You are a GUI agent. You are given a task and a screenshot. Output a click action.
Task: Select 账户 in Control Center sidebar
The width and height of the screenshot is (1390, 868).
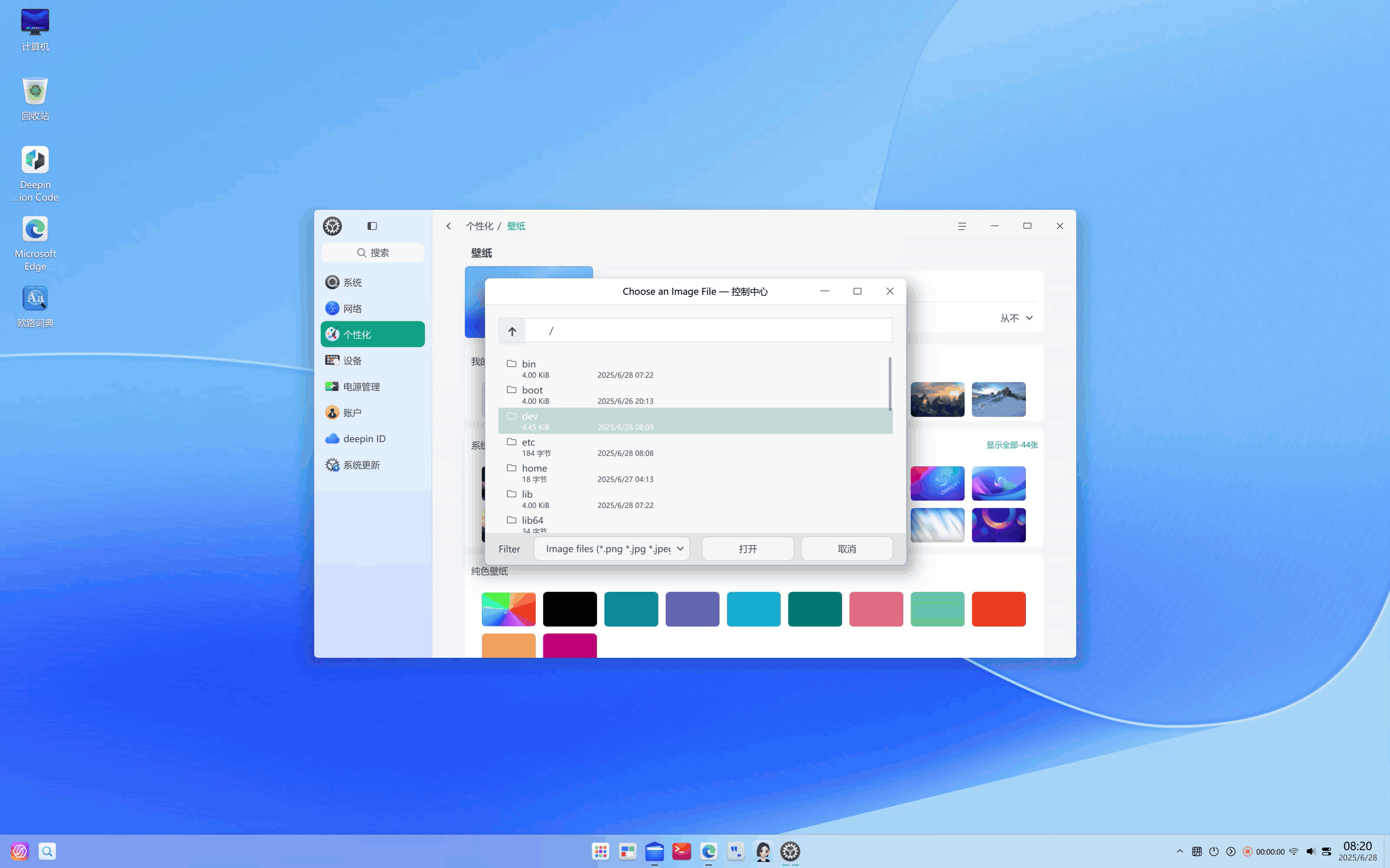coord(373,413)
